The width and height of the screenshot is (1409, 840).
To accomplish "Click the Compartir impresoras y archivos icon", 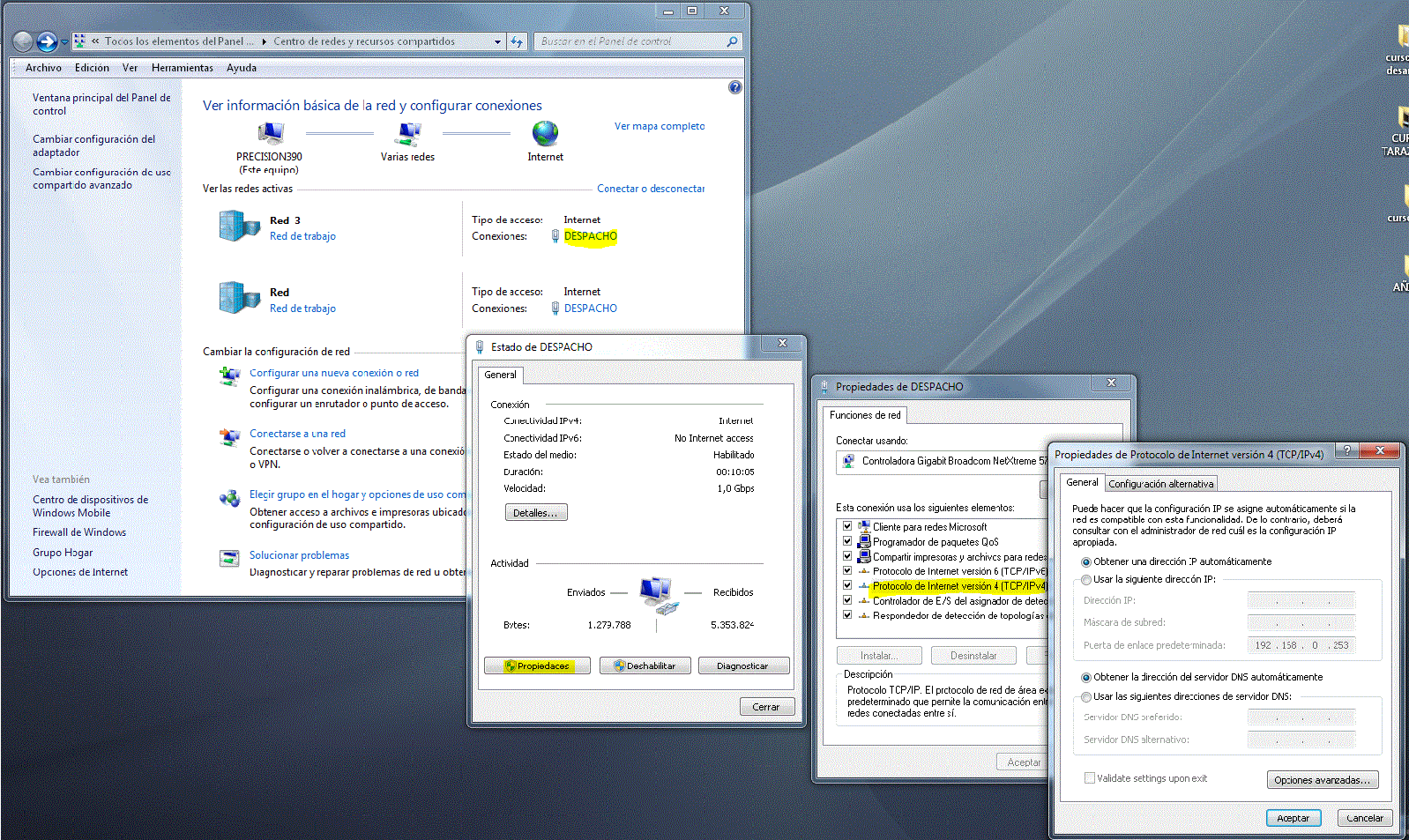I will pos(864,556).
